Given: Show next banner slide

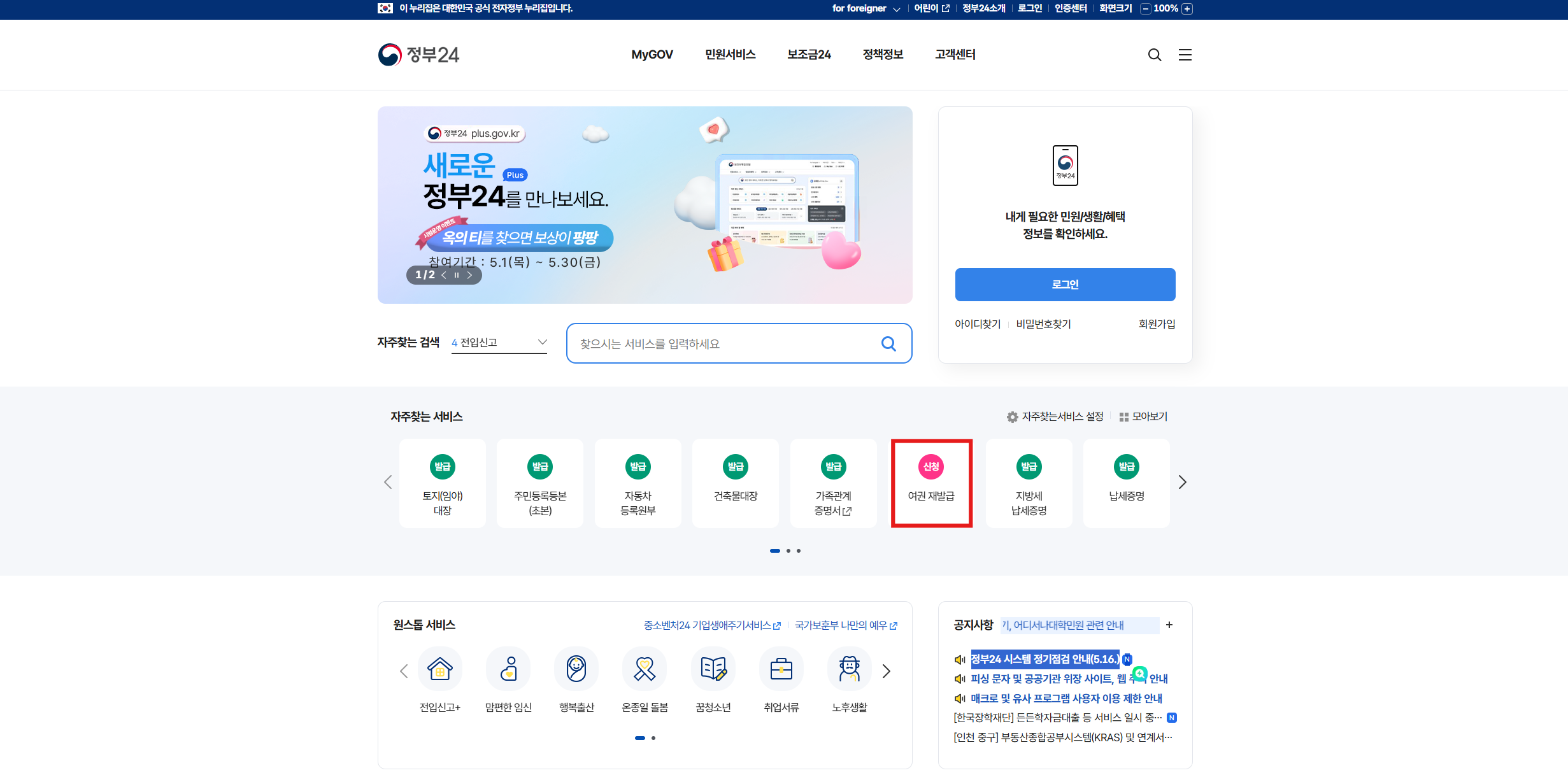Looking at the screenshot, I should click(x=469, y=275).
